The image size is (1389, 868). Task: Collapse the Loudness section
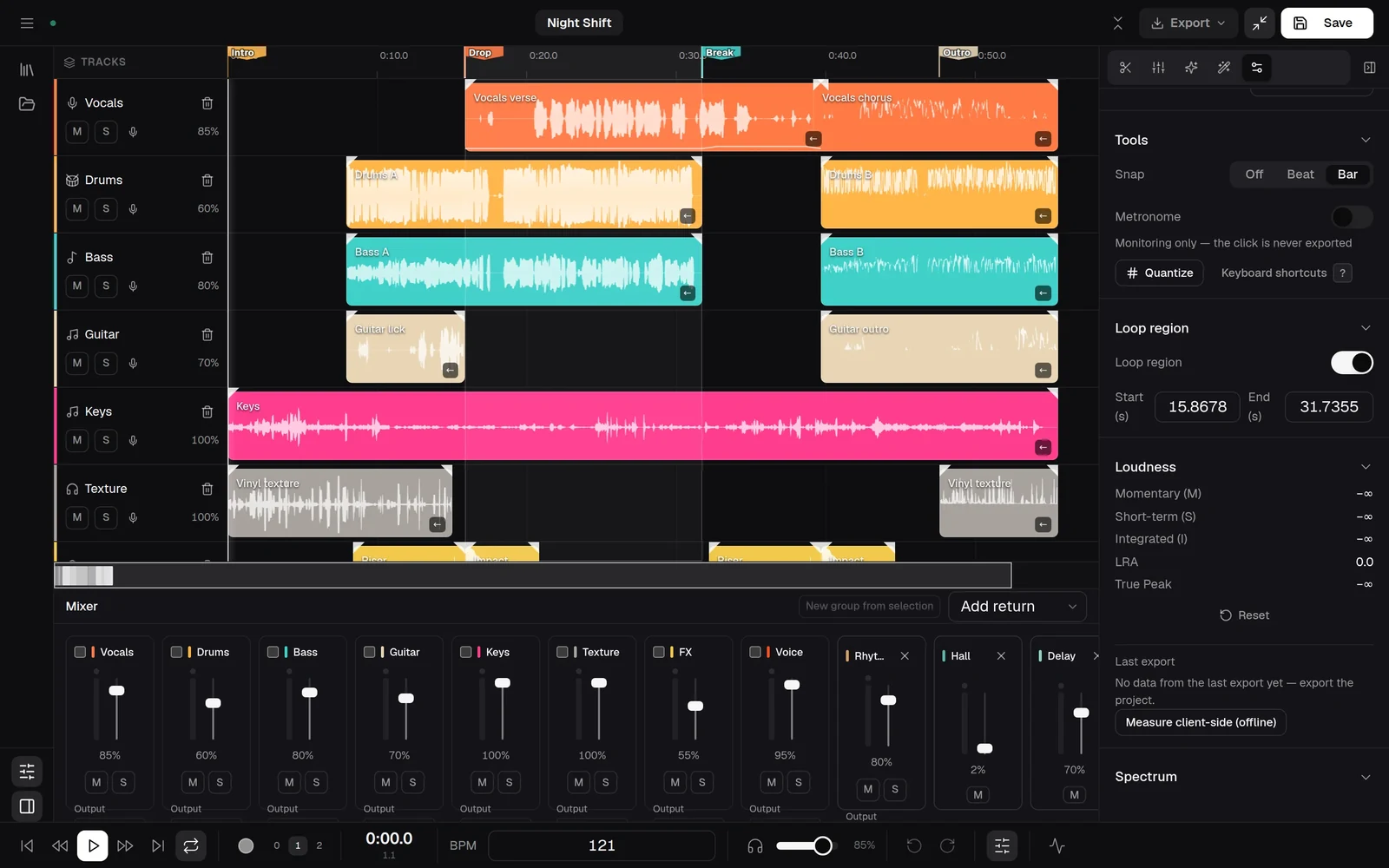pyautogui.click(x=1366, y=467)
